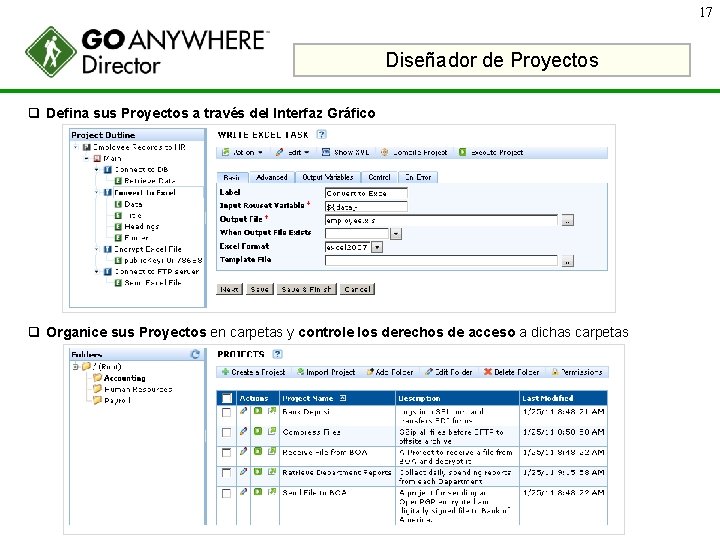Check the Bank Deposit project checkbox

click(x=226, y=412)
